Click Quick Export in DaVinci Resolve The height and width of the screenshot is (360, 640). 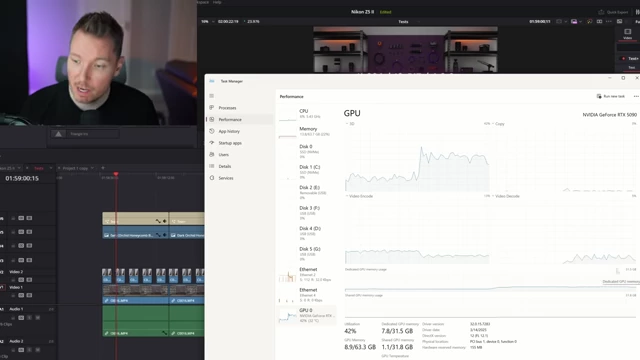click(x=613, y=12)
